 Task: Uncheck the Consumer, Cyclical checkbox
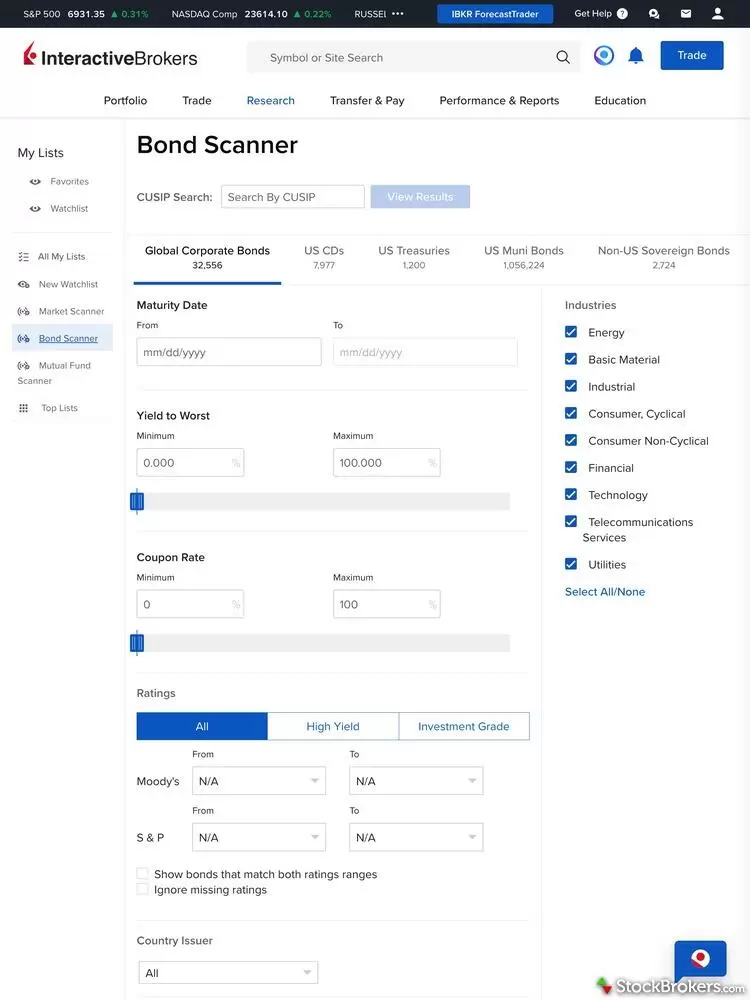pyautogui.click(x=571, y=413)
